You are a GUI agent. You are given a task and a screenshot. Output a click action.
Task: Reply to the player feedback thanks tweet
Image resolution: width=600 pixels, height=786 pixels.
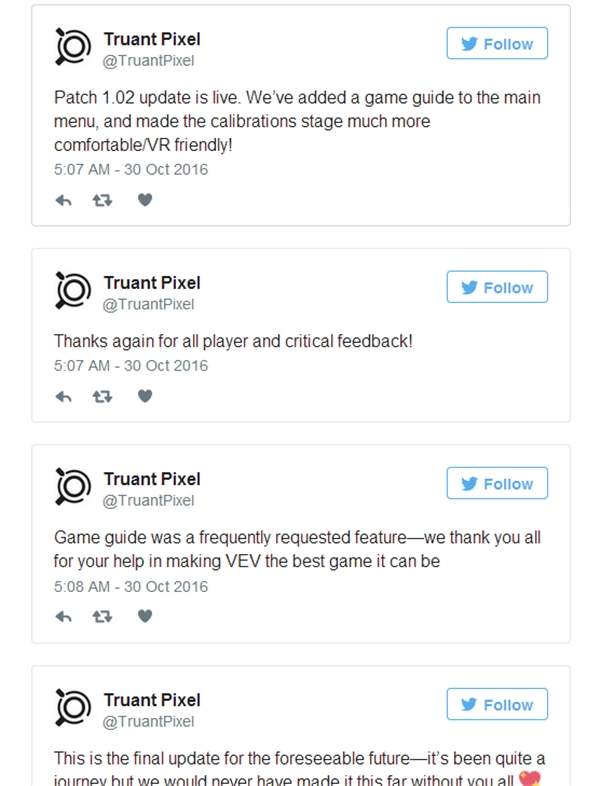tap(64, 396)
